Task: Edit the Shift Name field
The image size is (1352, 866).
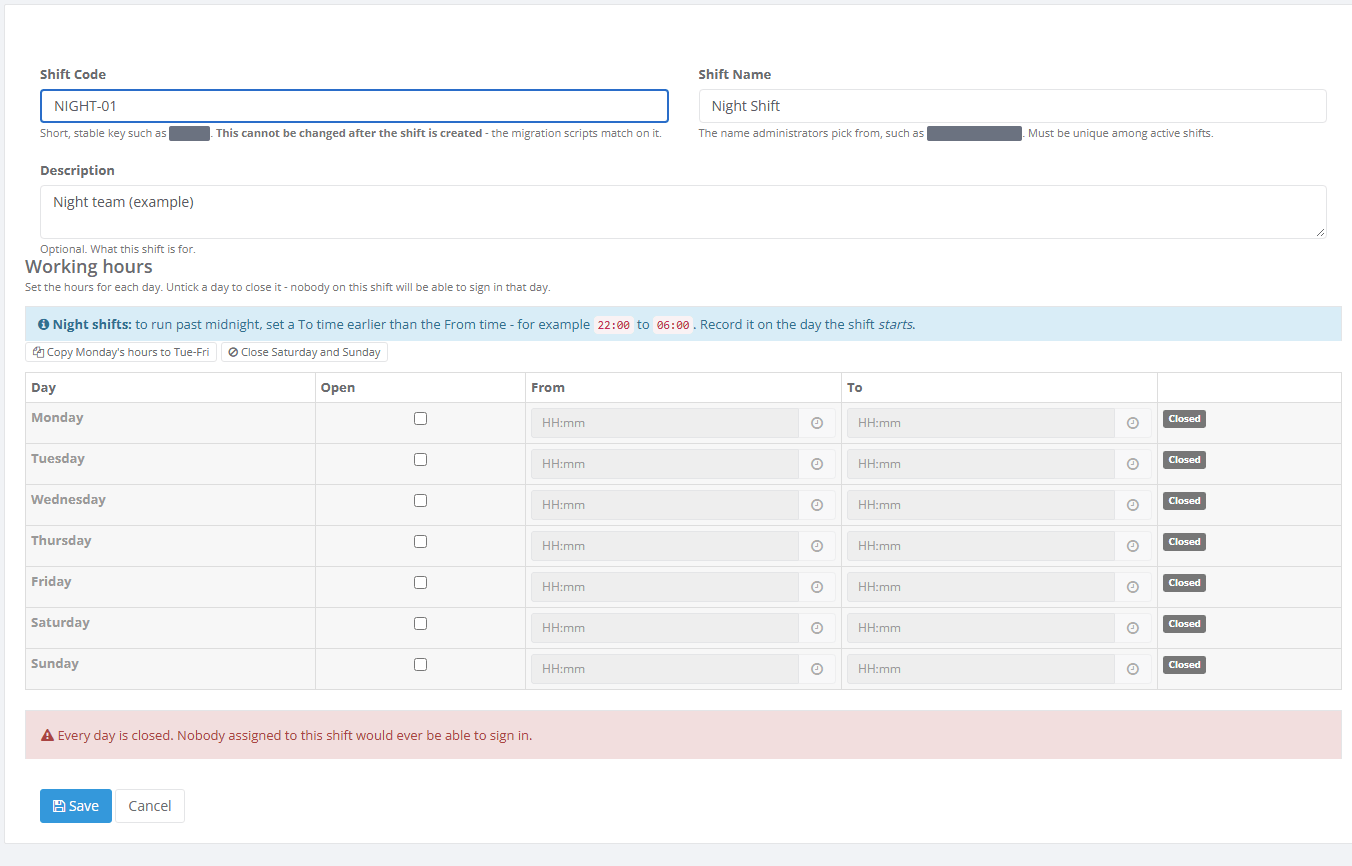Action: point(1012,106)
